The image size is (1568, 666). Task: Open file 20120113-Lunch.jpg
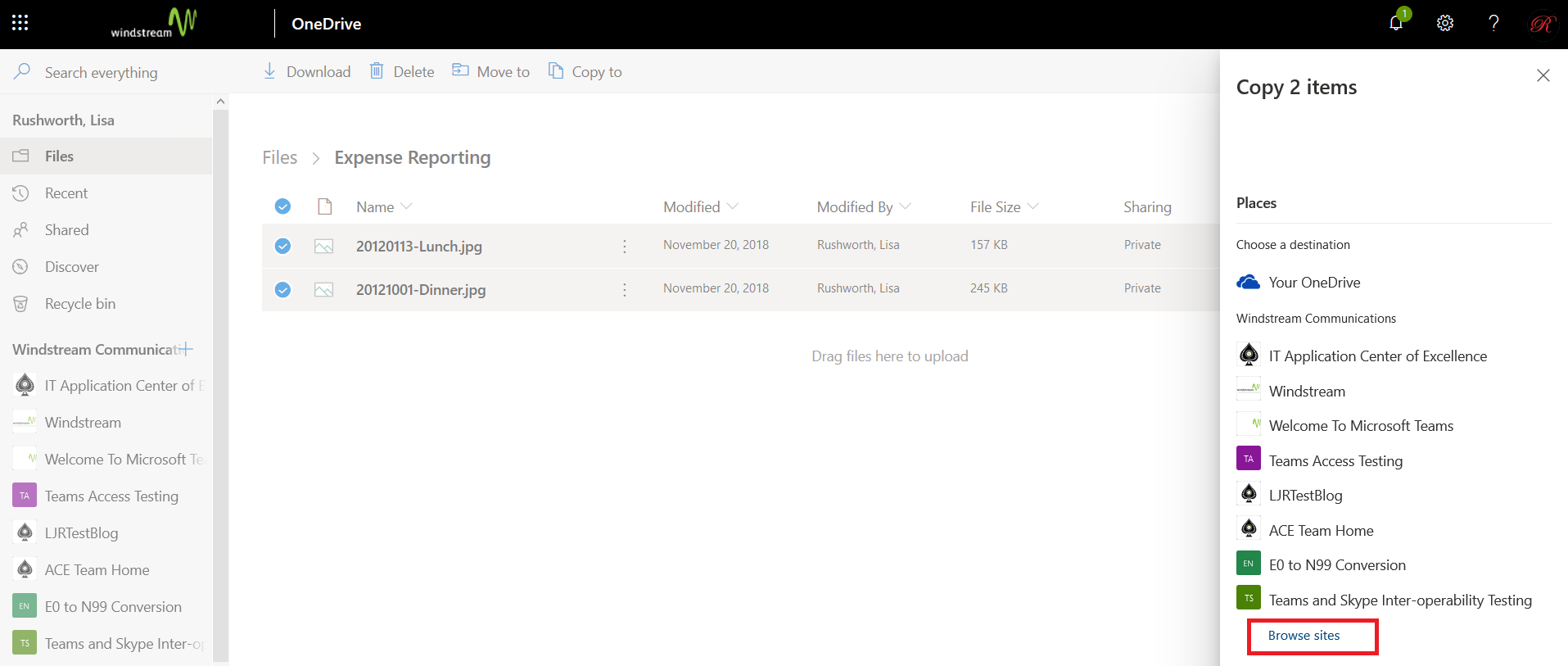click(418, 247)
